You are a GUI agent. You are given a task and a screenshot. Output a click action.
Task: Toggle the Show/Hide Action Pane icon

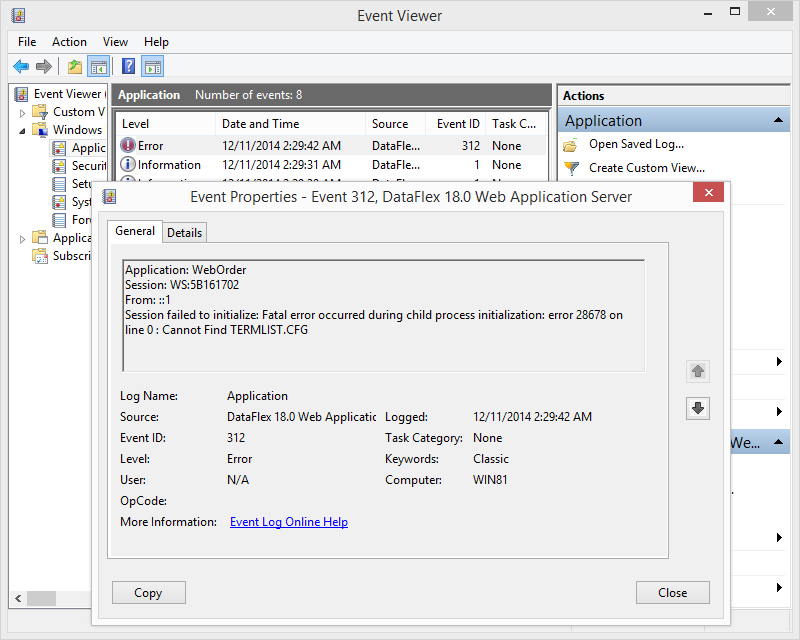pos(153,66)
